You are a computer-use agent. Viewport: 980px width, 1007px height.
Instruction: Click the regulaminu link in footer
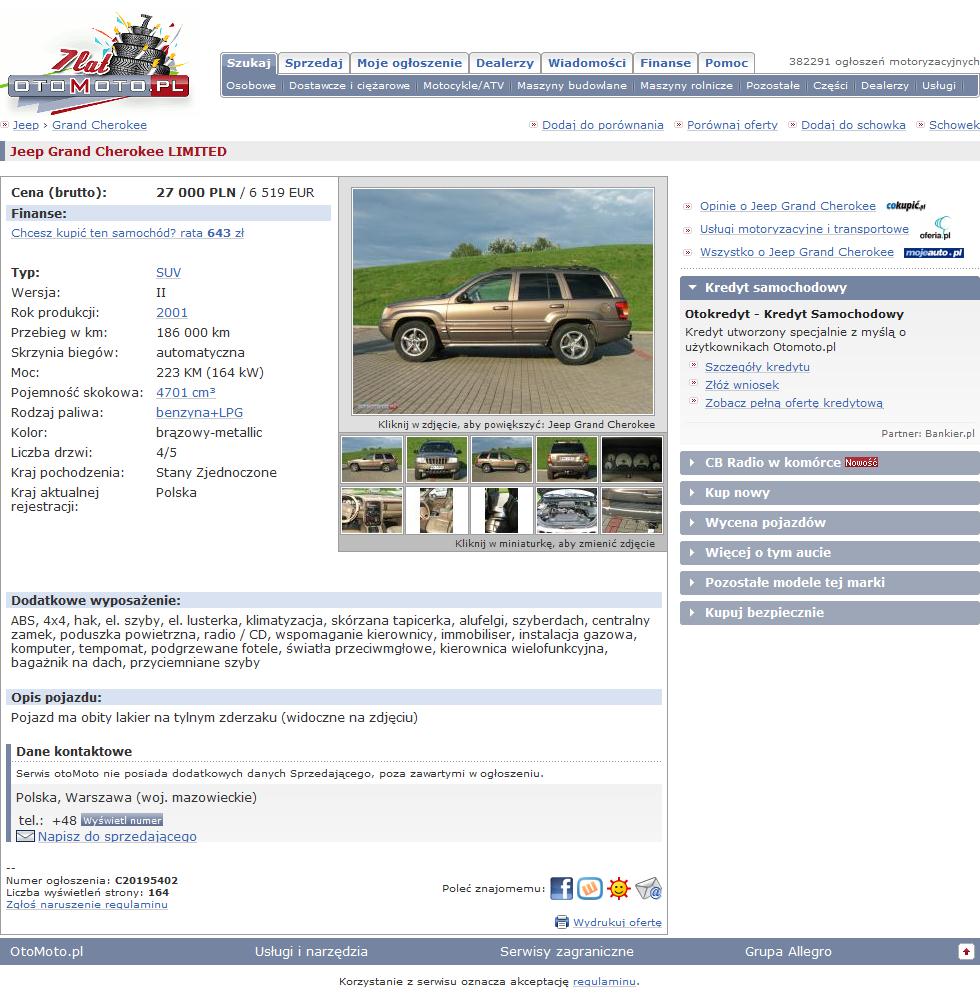point(604,981)
